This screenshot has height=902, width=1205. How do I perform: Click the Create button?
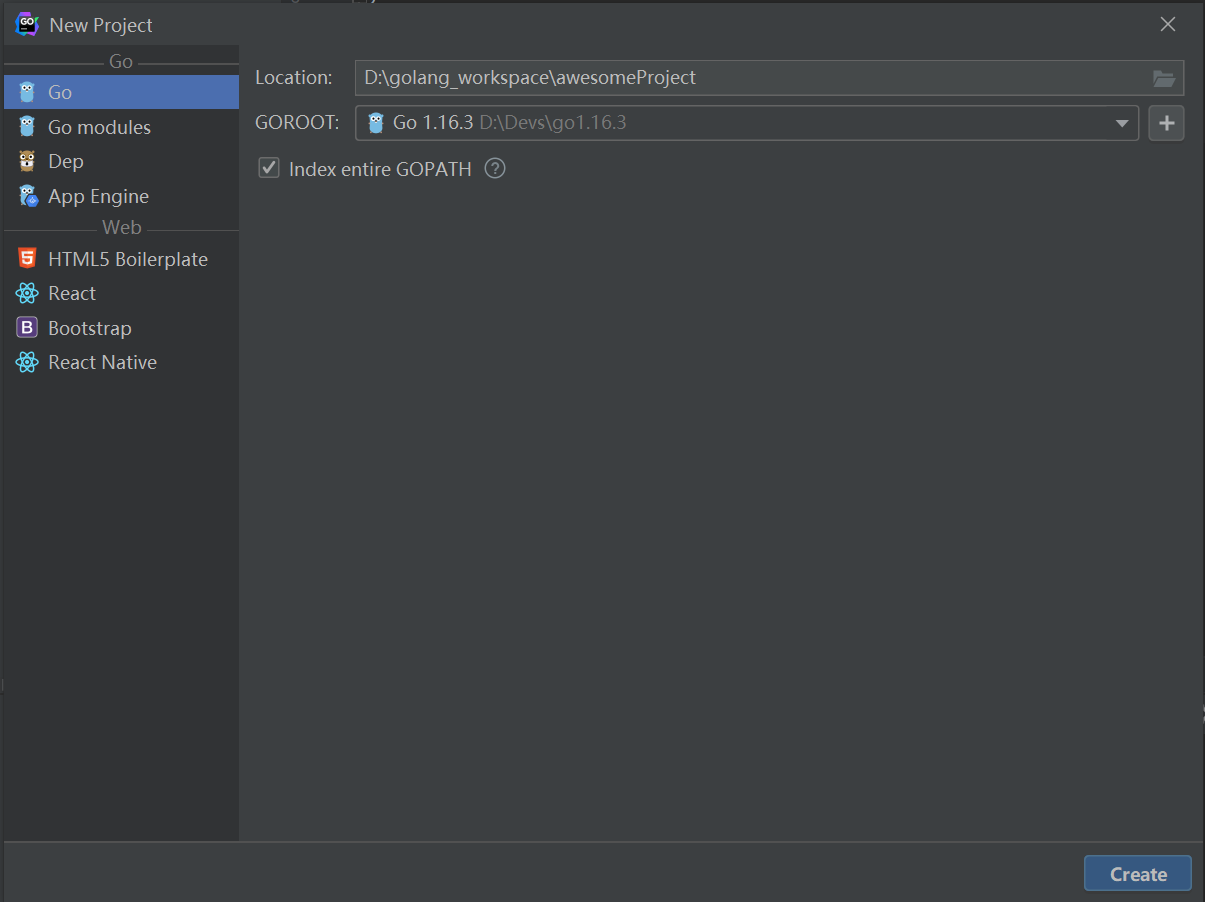pos(1138,873)
